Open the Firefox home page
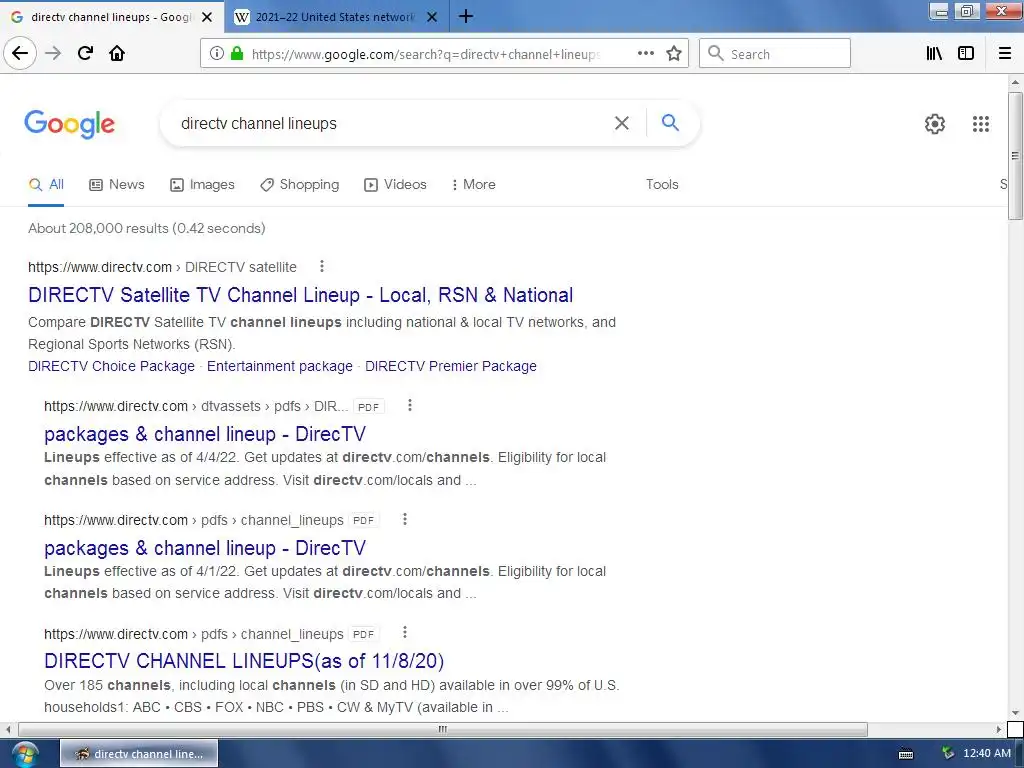Screen dimensions: 1024x768 [117, 54]
